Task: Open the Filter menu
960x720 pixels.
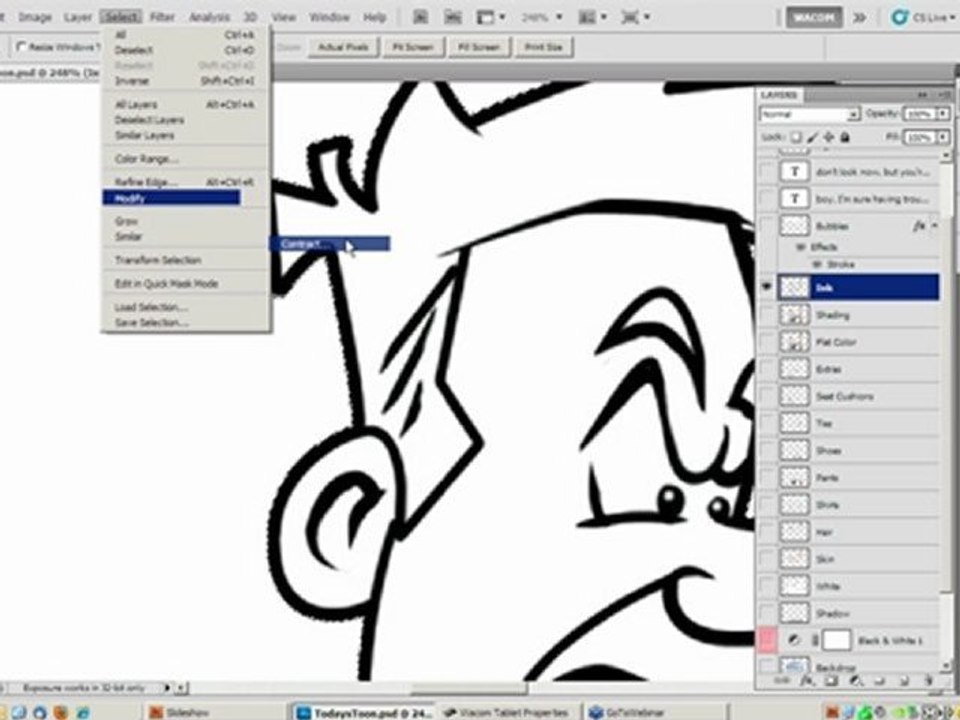Action: point(162,17)
